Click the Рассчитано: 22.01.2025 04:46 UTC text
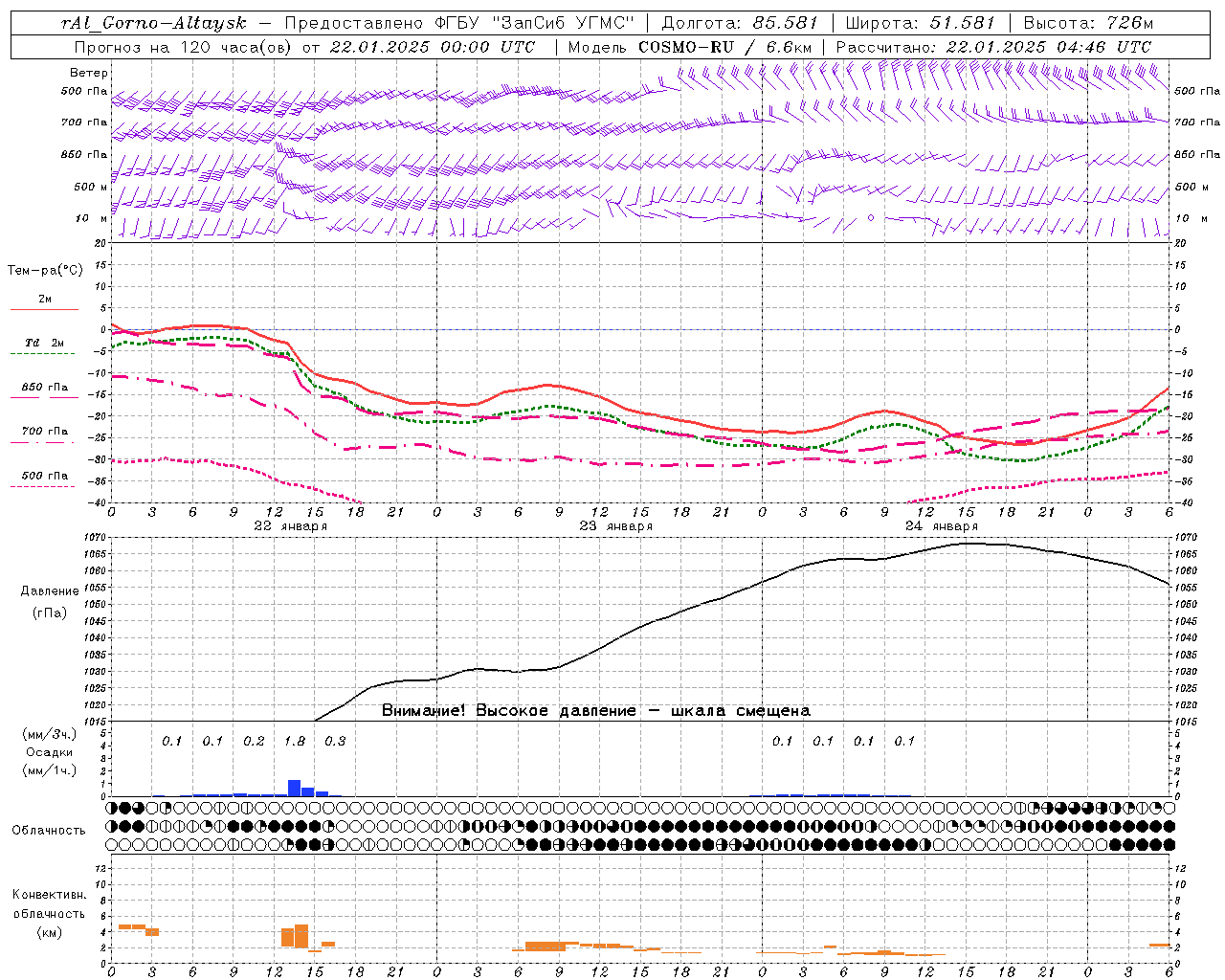 coord(993,47)
